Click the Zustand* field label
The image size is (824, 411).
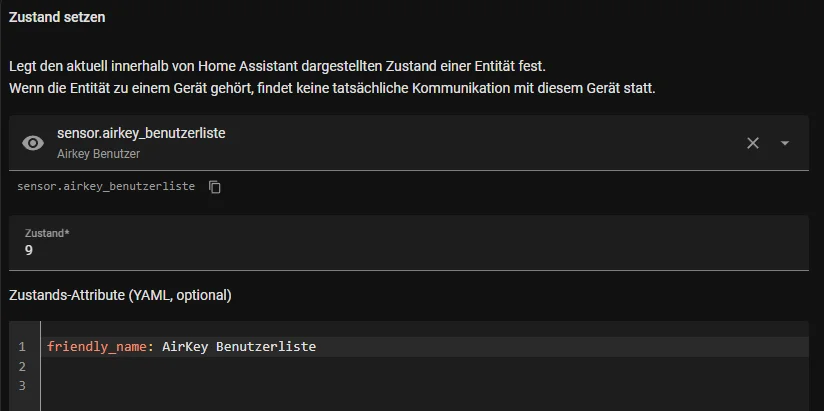click(x=47, y=233)
